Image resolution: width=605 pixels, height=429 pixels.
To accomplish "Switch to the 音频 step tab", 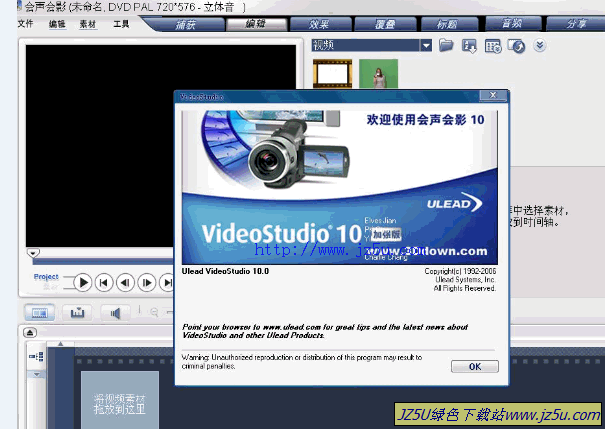I will 513,24.
